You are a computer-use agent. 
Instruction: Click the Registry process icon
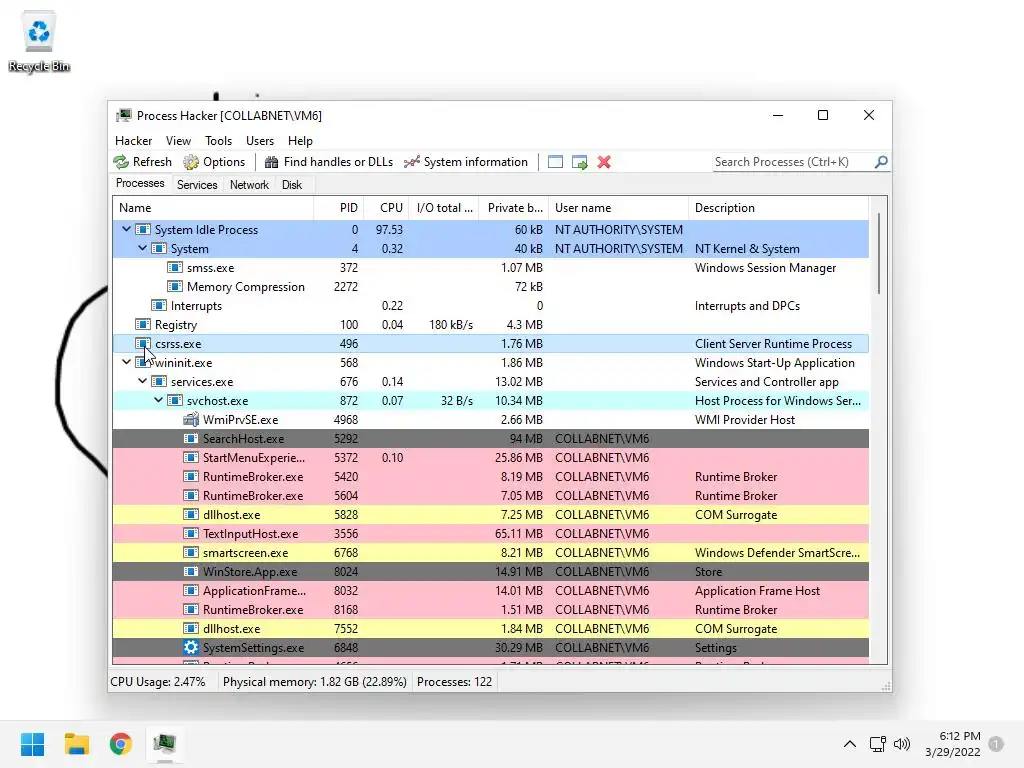(142, 324)
